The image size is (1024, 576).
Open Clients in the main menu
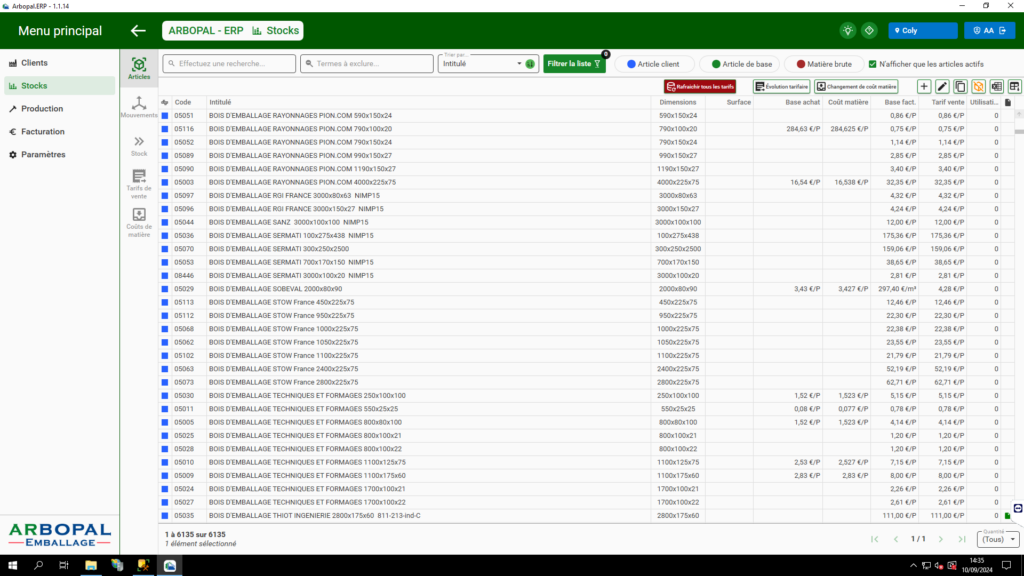pos(59,63)
